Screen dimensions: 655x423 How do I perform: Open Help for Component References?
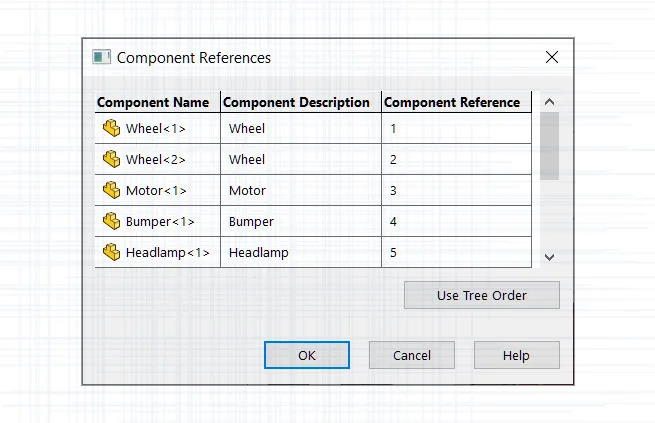(x=517, y=355)
